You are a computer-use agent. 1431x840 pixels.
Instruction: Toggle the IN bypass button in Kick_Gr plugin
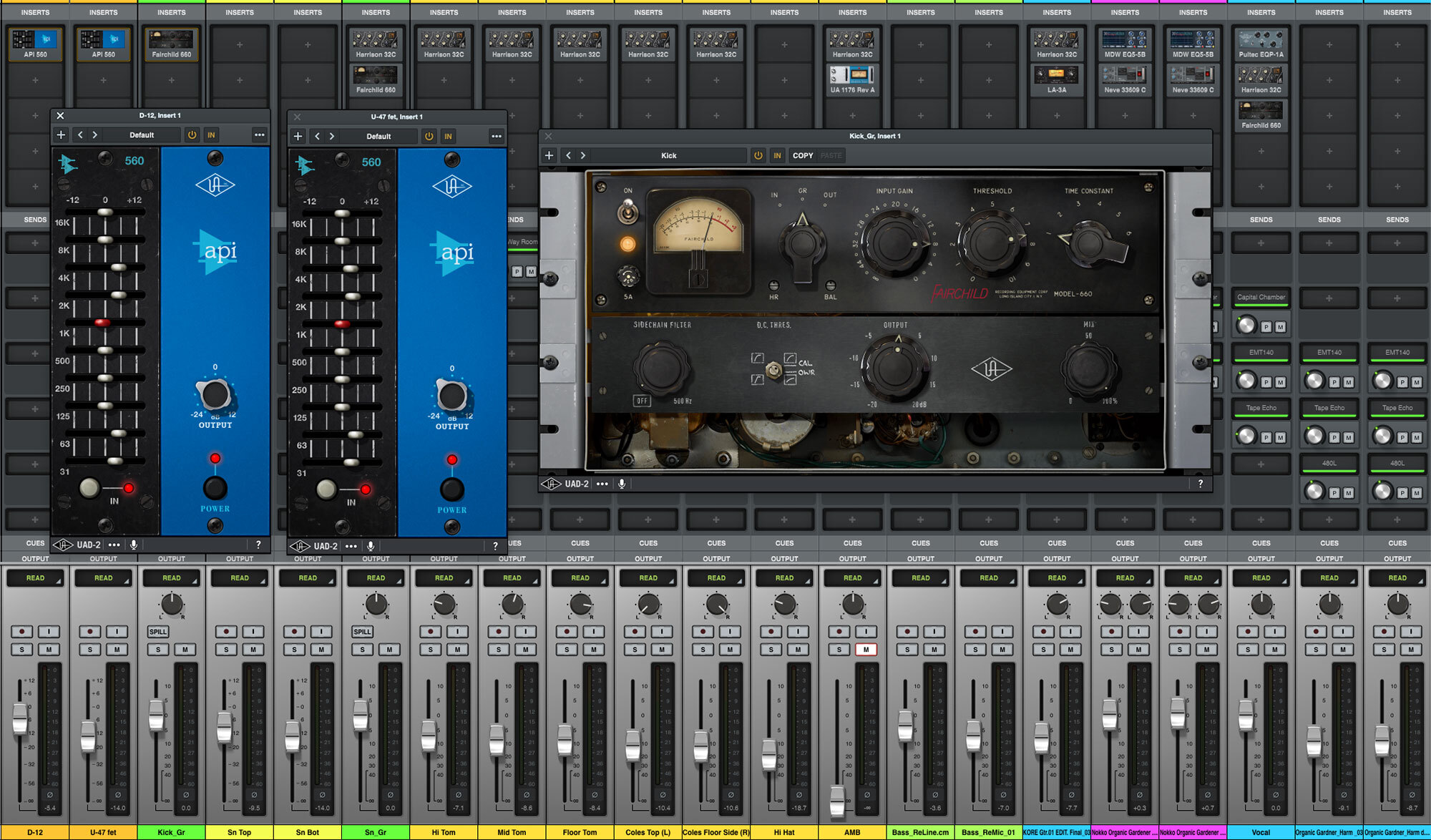777,155
